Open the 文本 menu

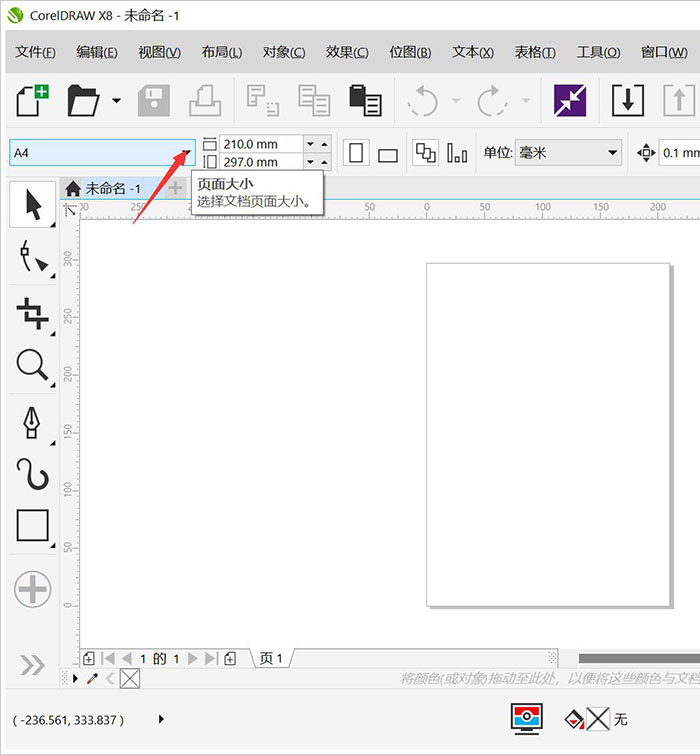tap(473, 52)
